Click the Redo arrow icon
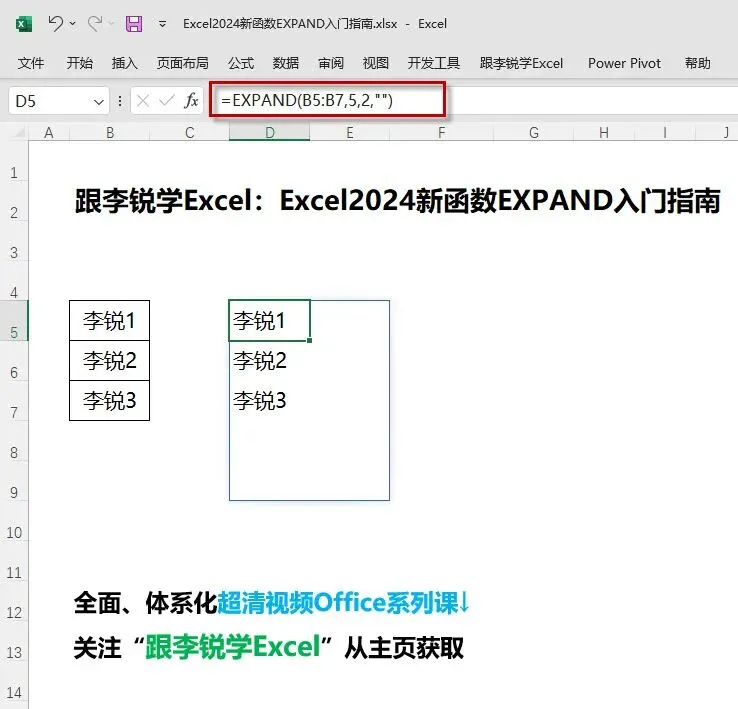The height and width of the screenshot is (709, 738). click(95, 23)
